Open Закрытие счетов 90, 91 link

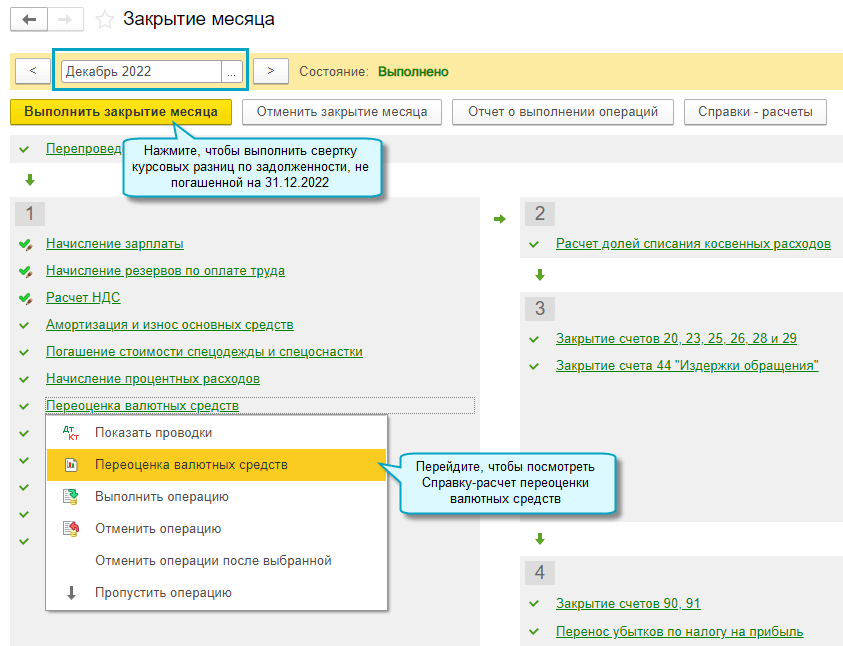(628, 604)
